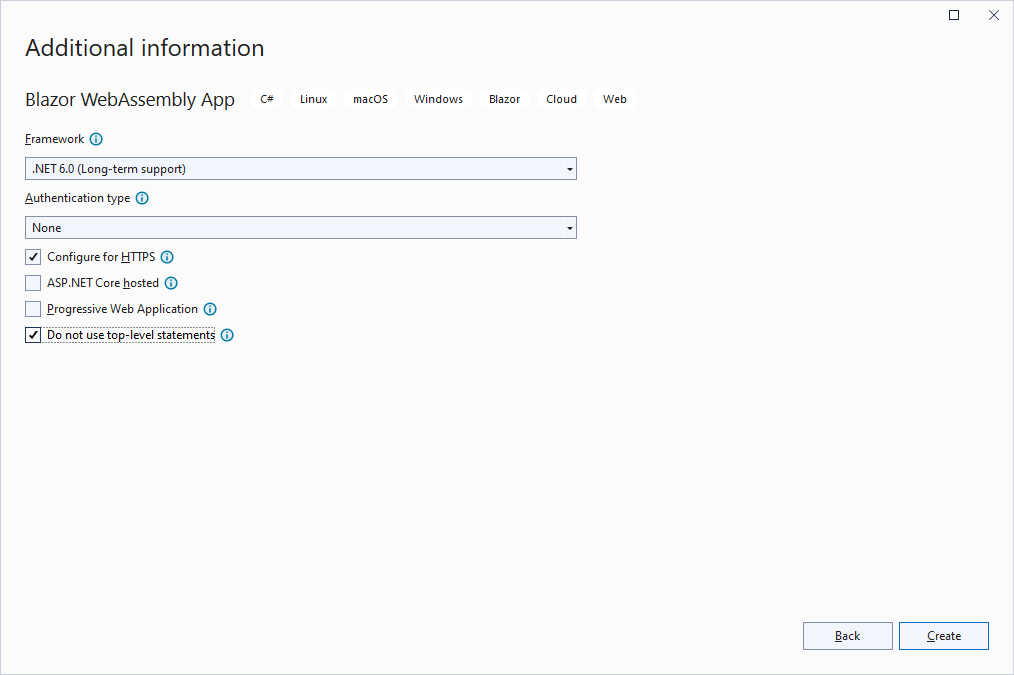Click the Create button
Screen dimensions: 1014x675
pos(943,636)
